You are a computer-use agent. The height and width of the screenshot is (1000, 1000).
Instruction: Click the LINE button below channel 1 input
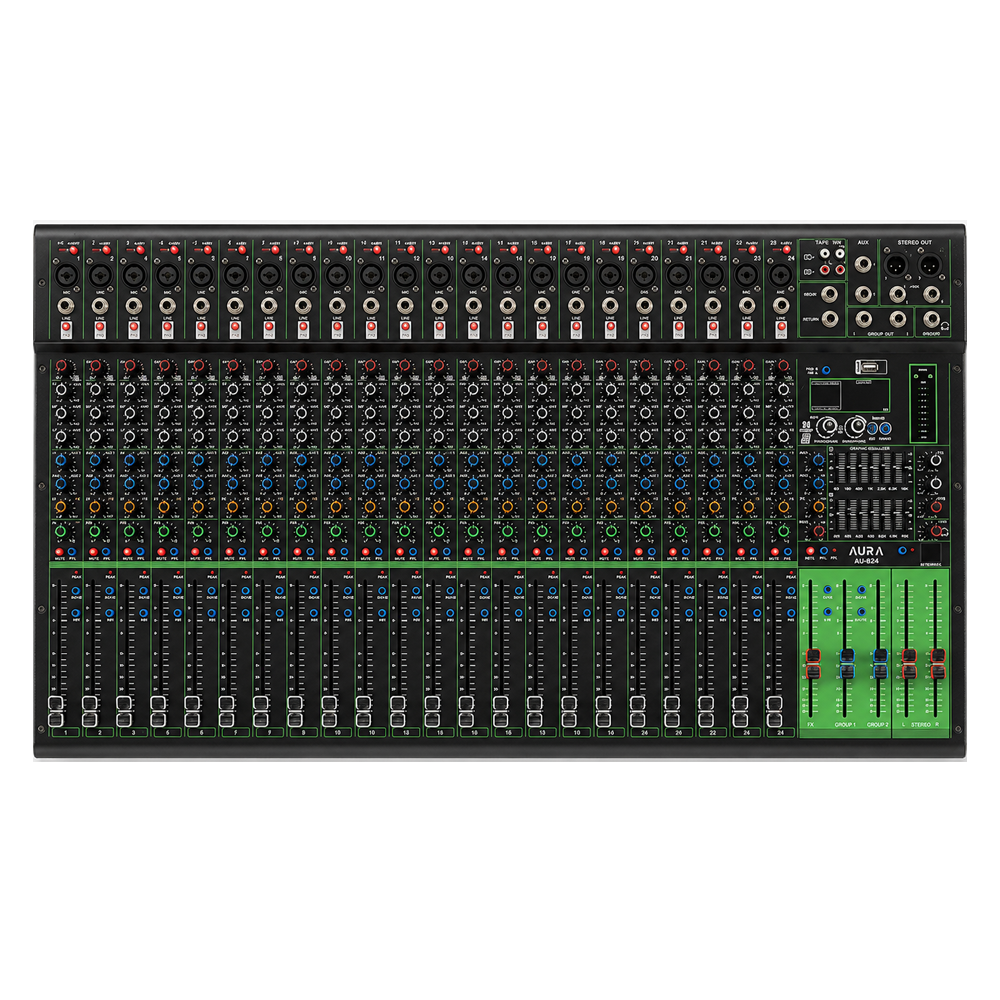point(66,329)
